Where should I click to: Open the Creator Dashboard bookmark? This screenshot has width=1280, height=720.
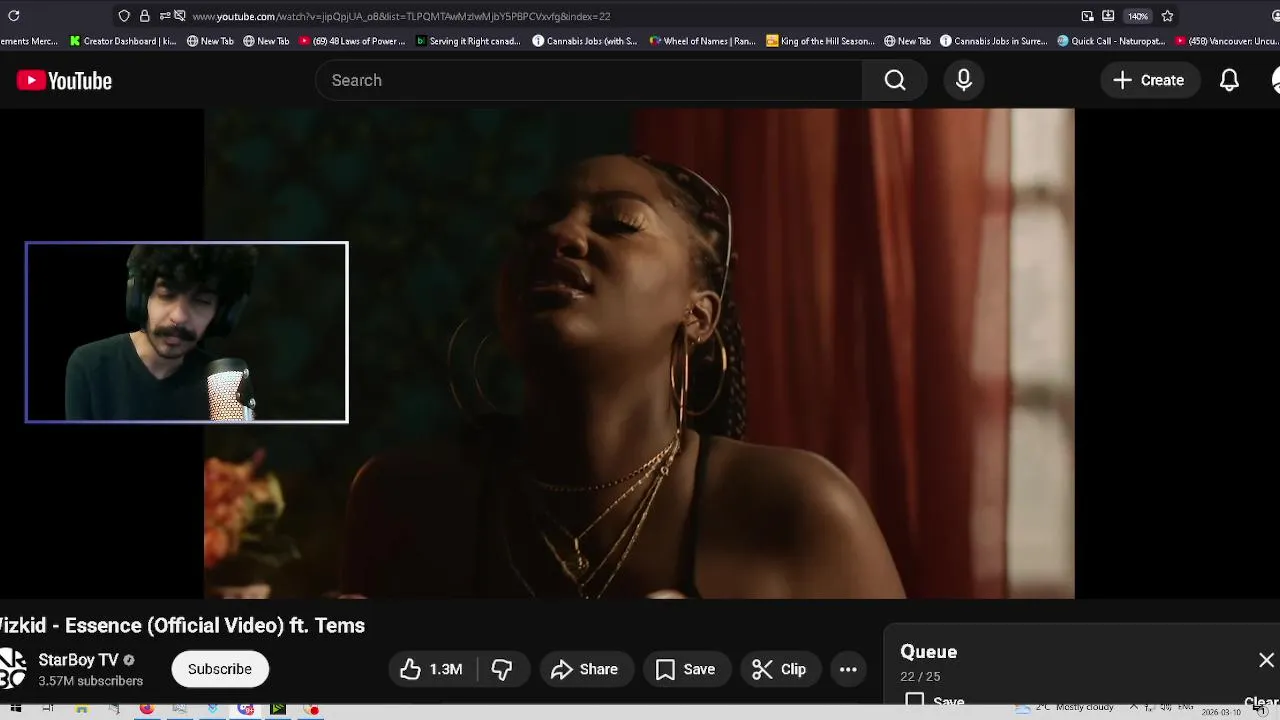(x=123, y=41)
